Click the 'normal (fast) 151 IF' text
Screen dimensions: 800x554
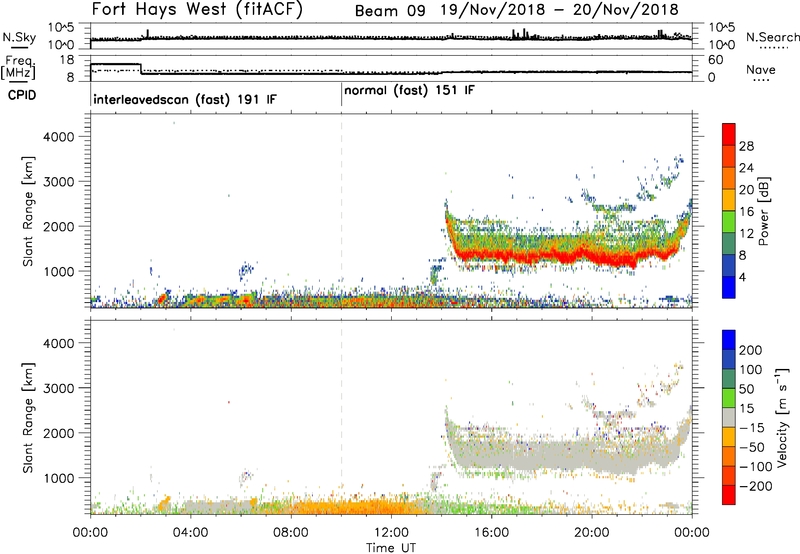409,91
